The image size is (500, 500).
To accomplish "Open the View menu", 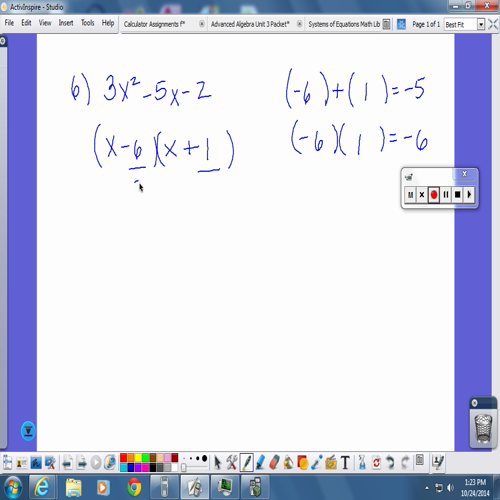I will 45,23.
